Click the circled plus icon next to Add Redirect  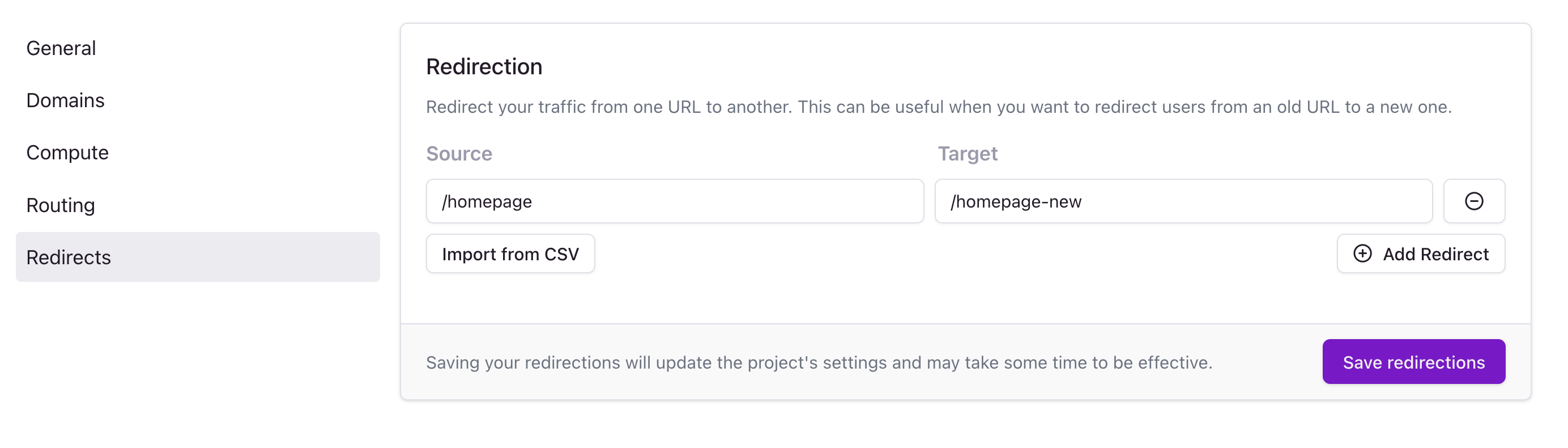pos(1364,253)
